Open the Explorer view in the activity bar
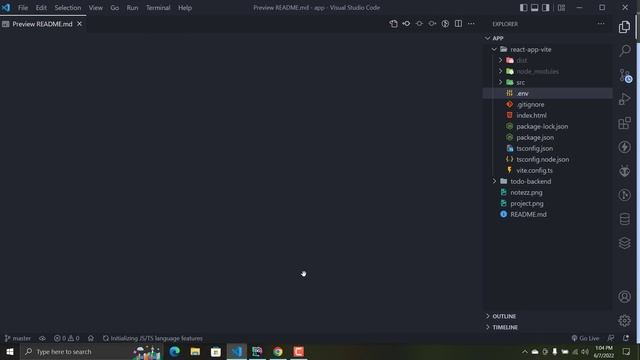Image resolution: width=640 pixels, height=360 pixels. [624, 27]
